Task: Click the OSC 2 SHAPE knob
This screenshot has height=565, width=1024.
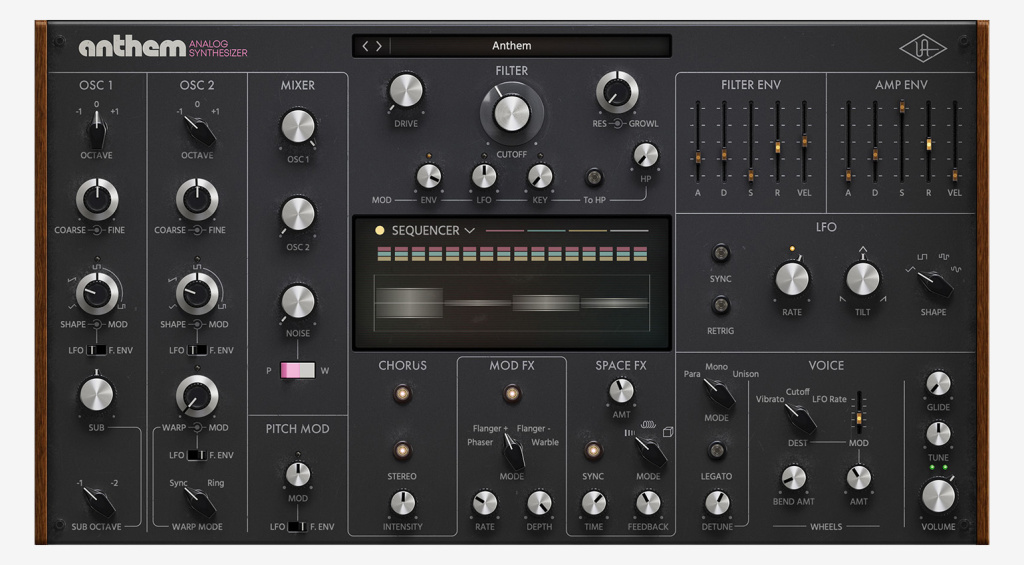Action: tap(197, 293)
